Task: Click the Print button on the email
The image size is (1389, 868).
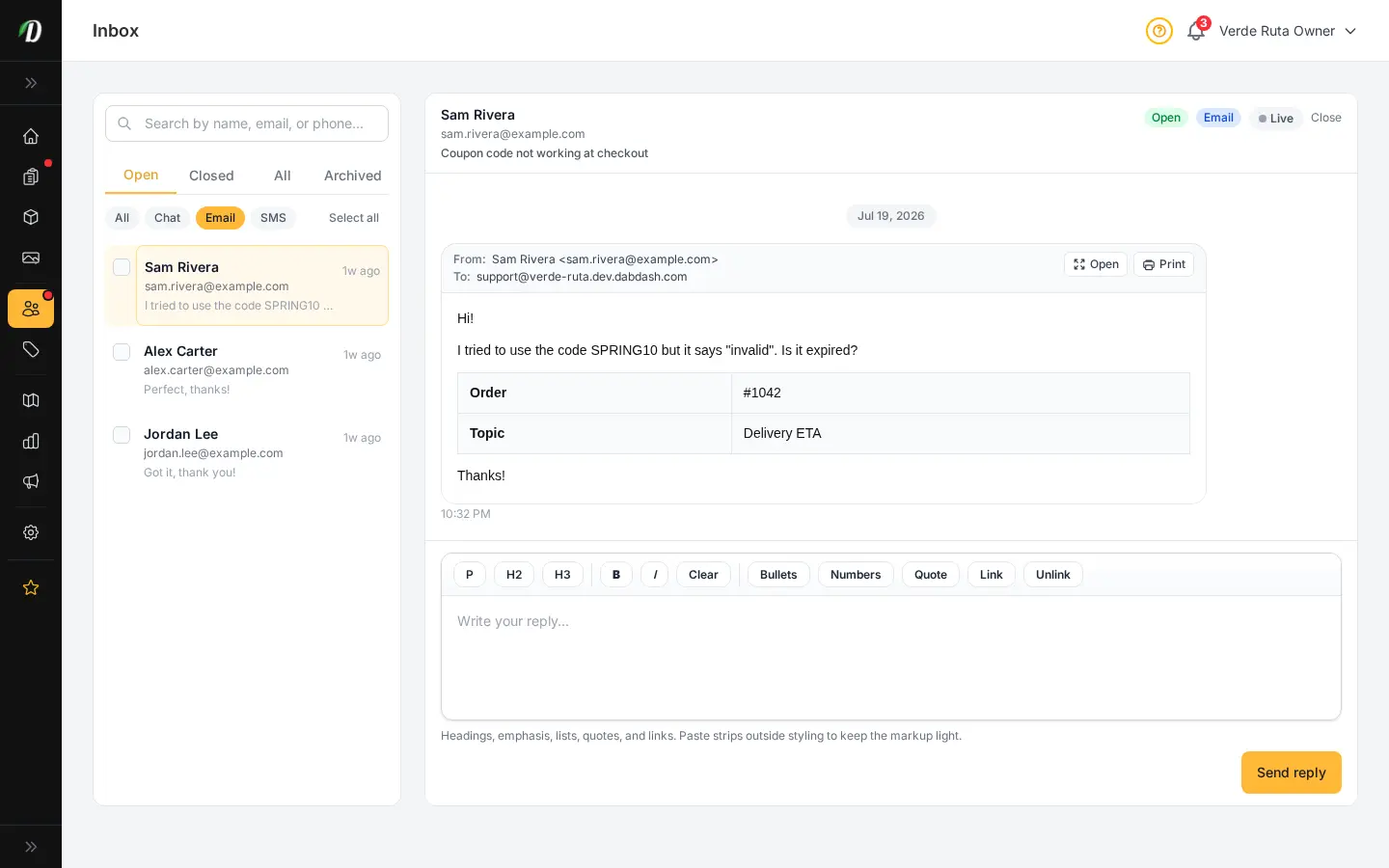Action: 1164,264
